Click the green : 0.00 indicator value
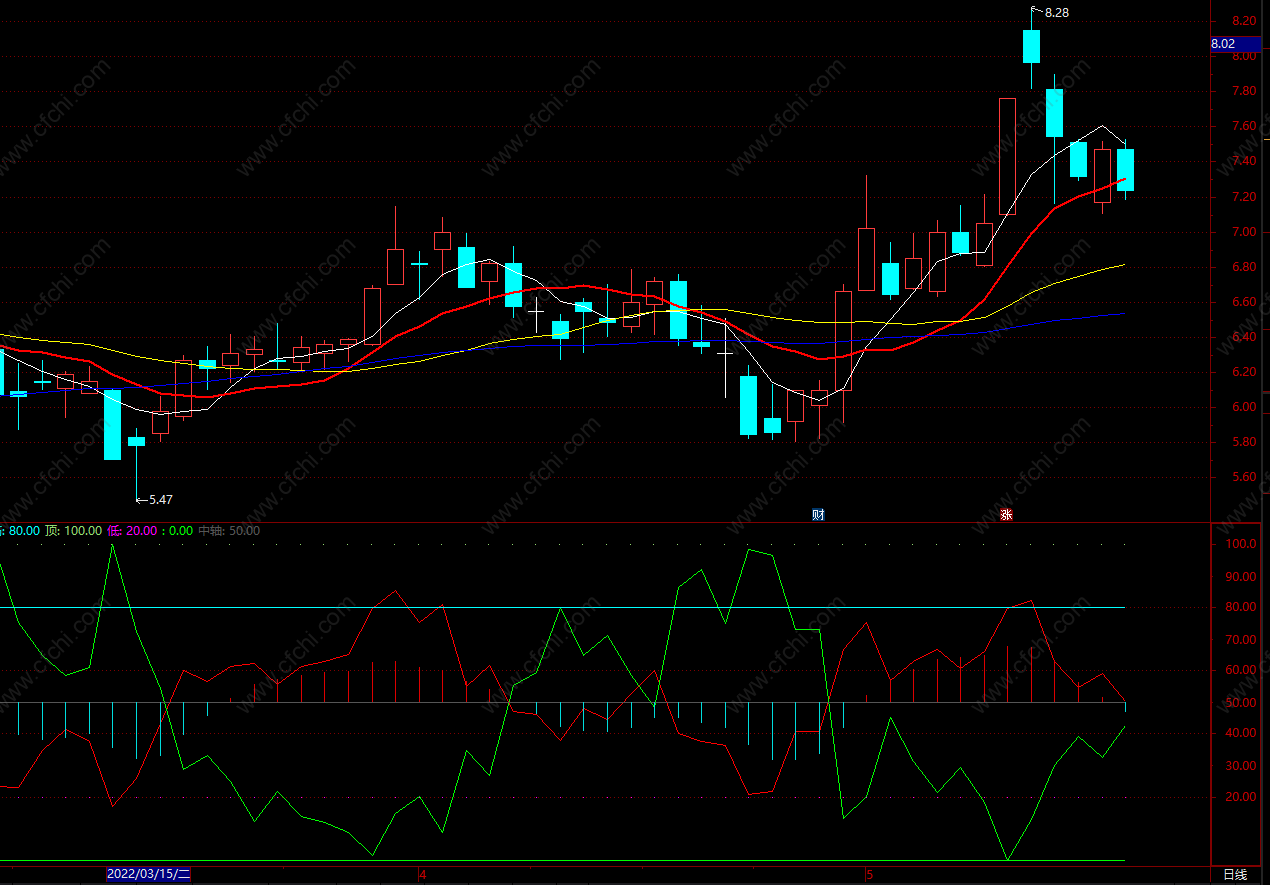The height and width of the screenshot is (885, 1270). pos(177,531)
